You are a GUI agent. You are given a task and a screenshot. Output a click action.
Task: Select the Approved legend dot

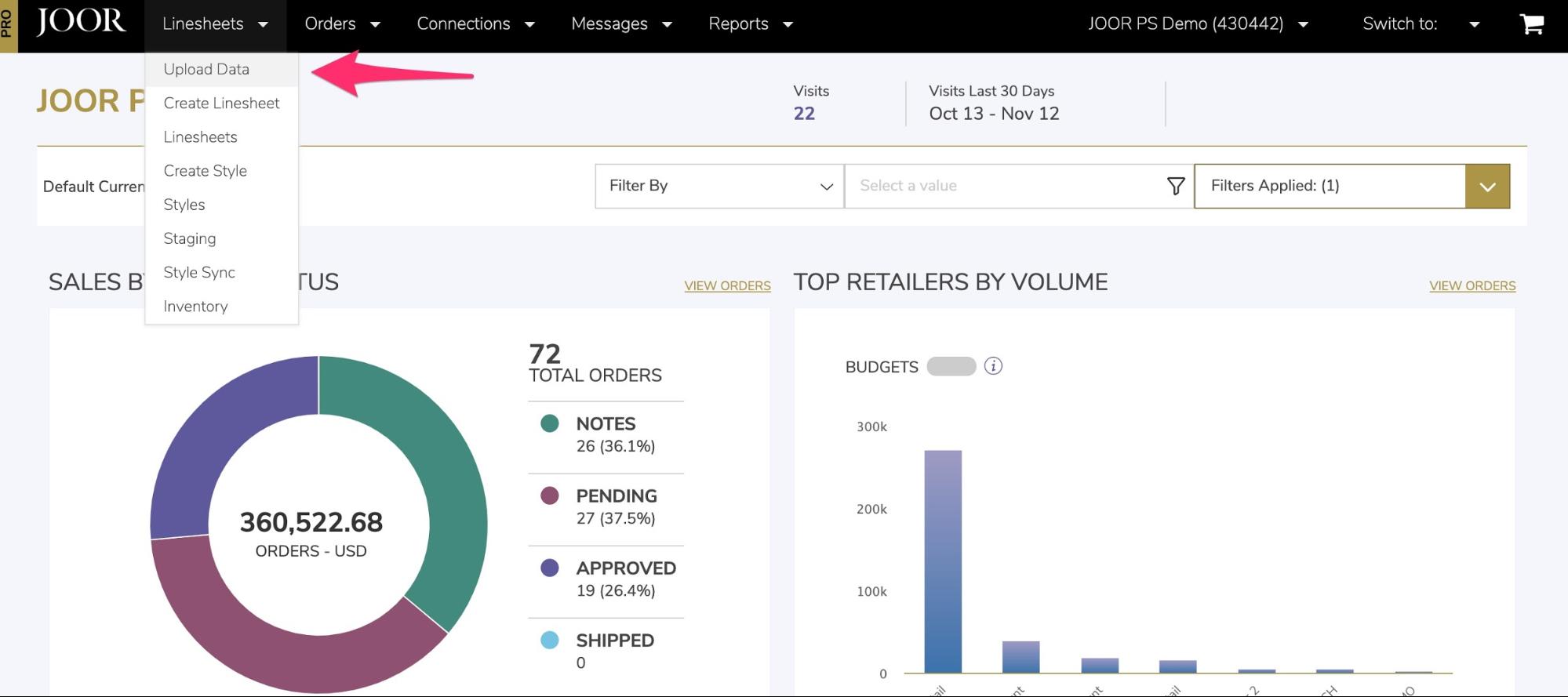coord(550,568)
